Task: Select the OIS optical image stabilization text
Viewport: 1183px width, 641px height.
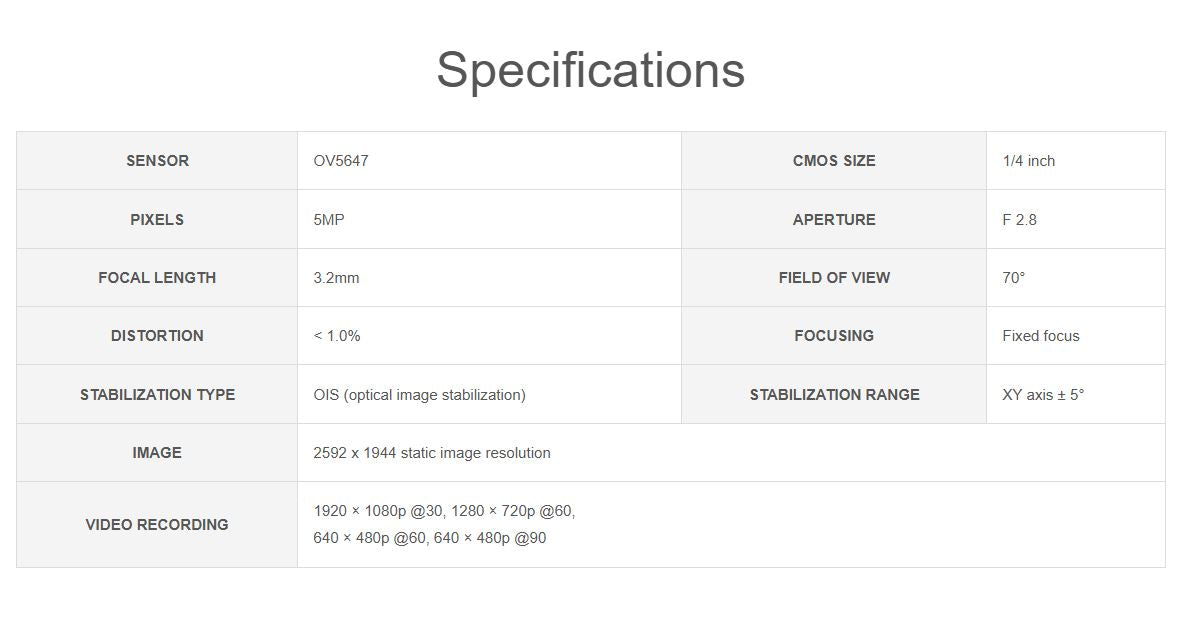Action: (x=419, y=395)
